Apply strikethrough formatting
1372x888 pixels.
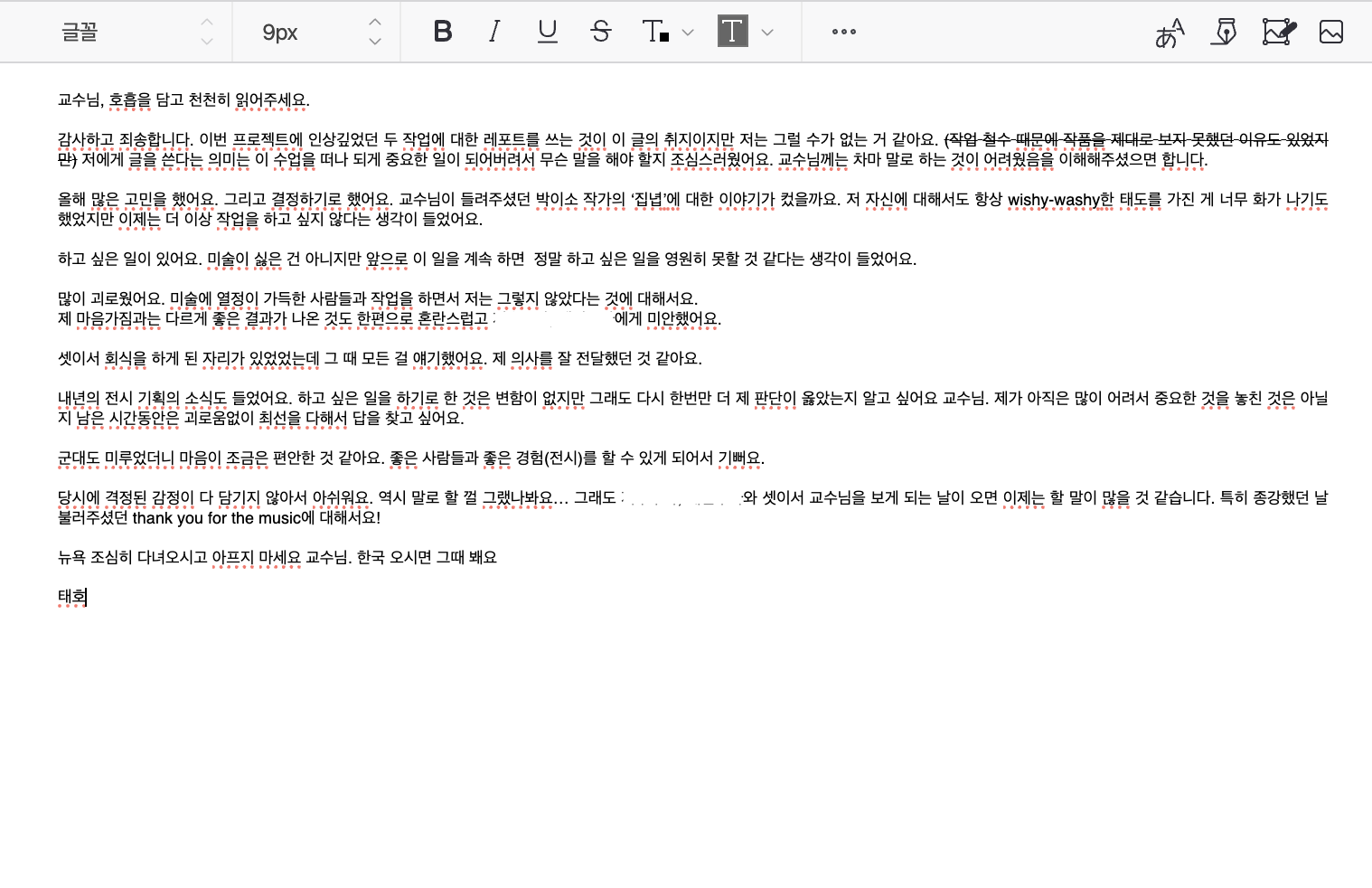[x=600, y=32]
